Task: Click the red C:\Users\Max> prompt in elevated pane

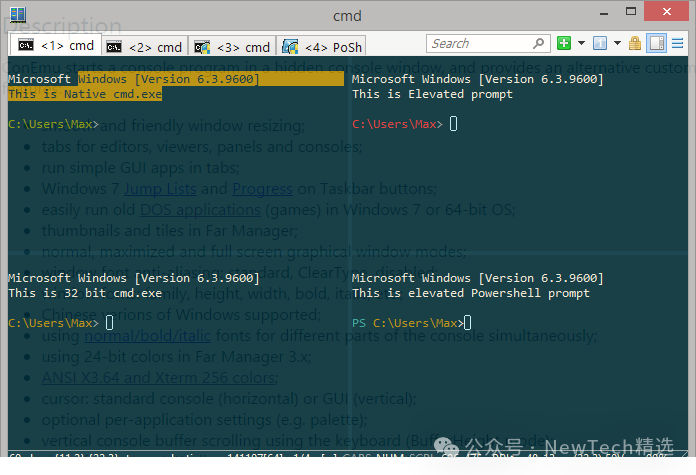Action: tap(397, 124)
